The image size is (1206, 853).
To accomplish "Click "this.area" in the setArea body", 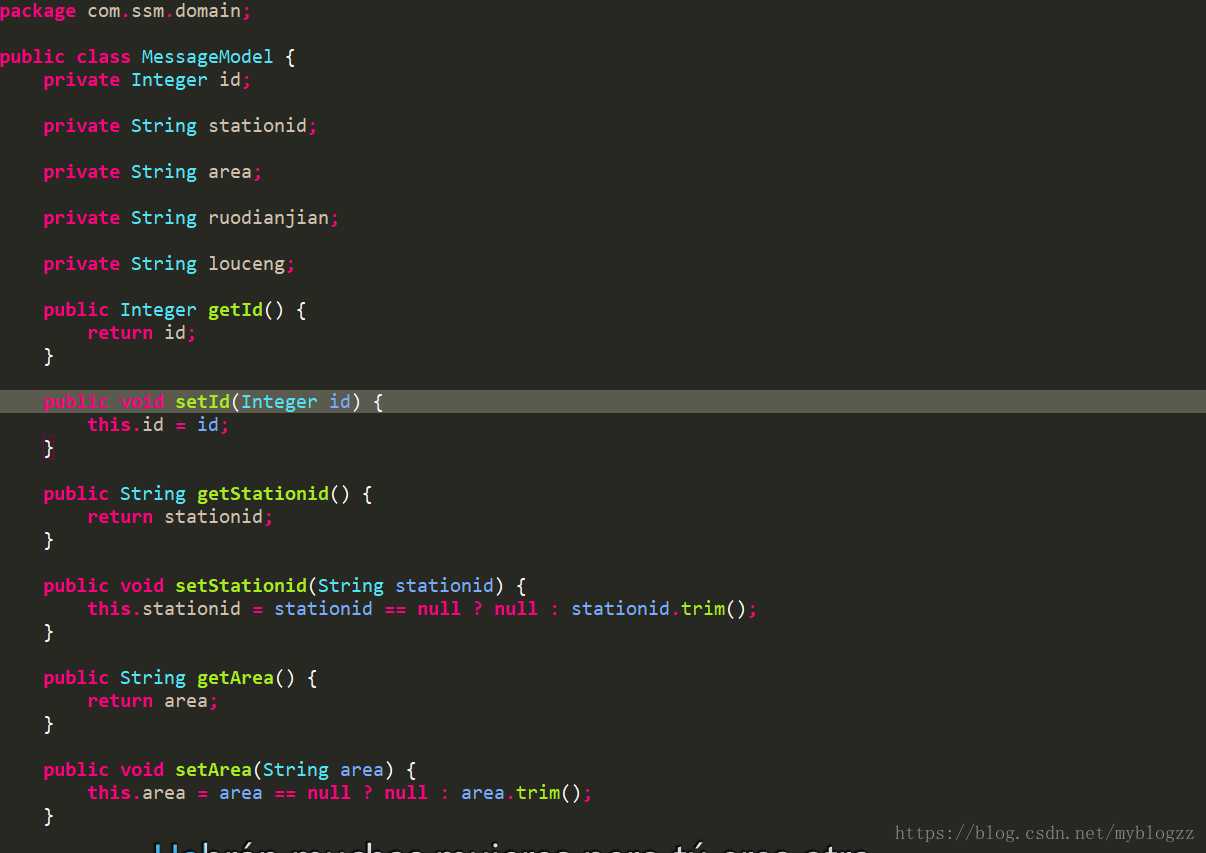I will 137,793.
